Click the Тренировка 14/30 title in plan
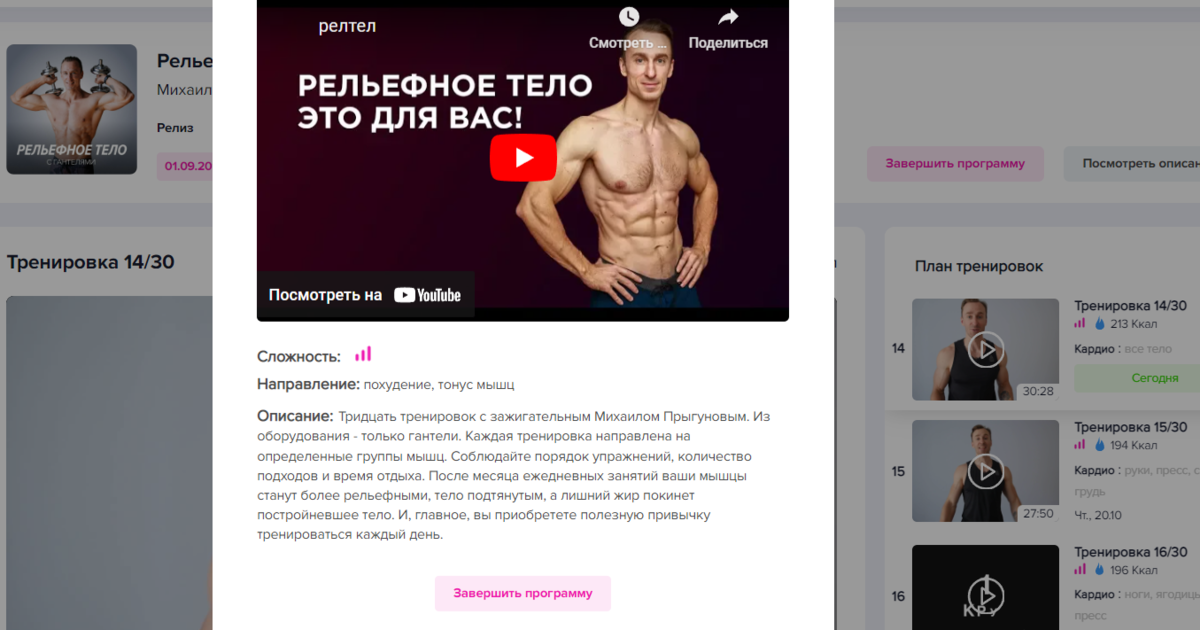Screen dimensions: 1200x630 (1130, 306)
